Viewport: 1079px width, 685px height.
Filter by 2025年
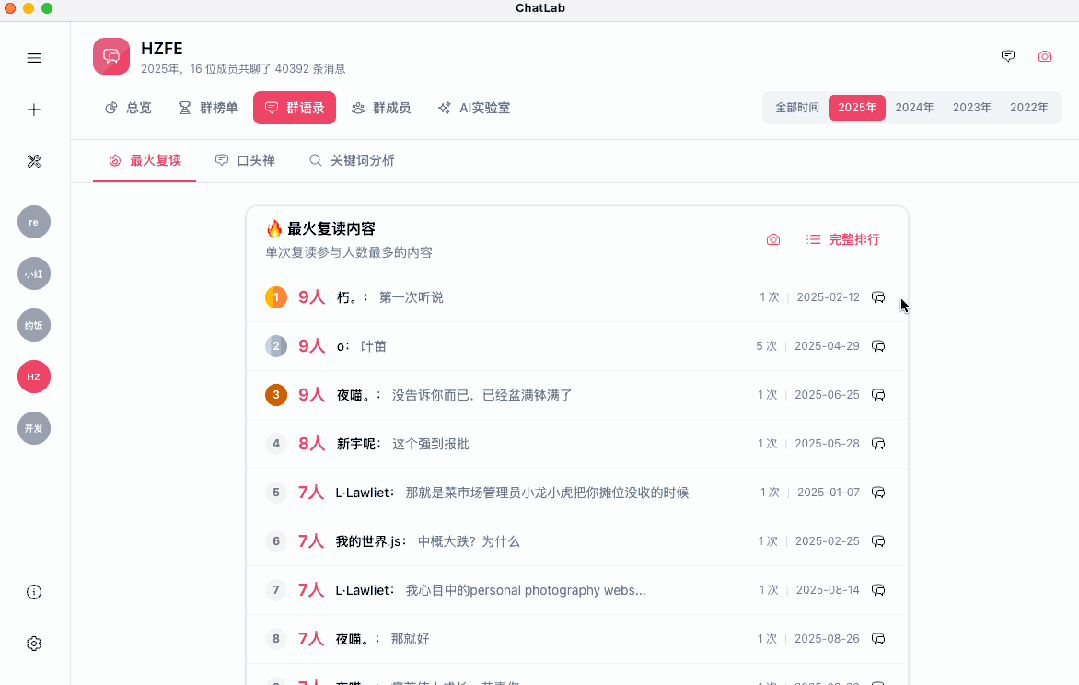pos(857,107)
